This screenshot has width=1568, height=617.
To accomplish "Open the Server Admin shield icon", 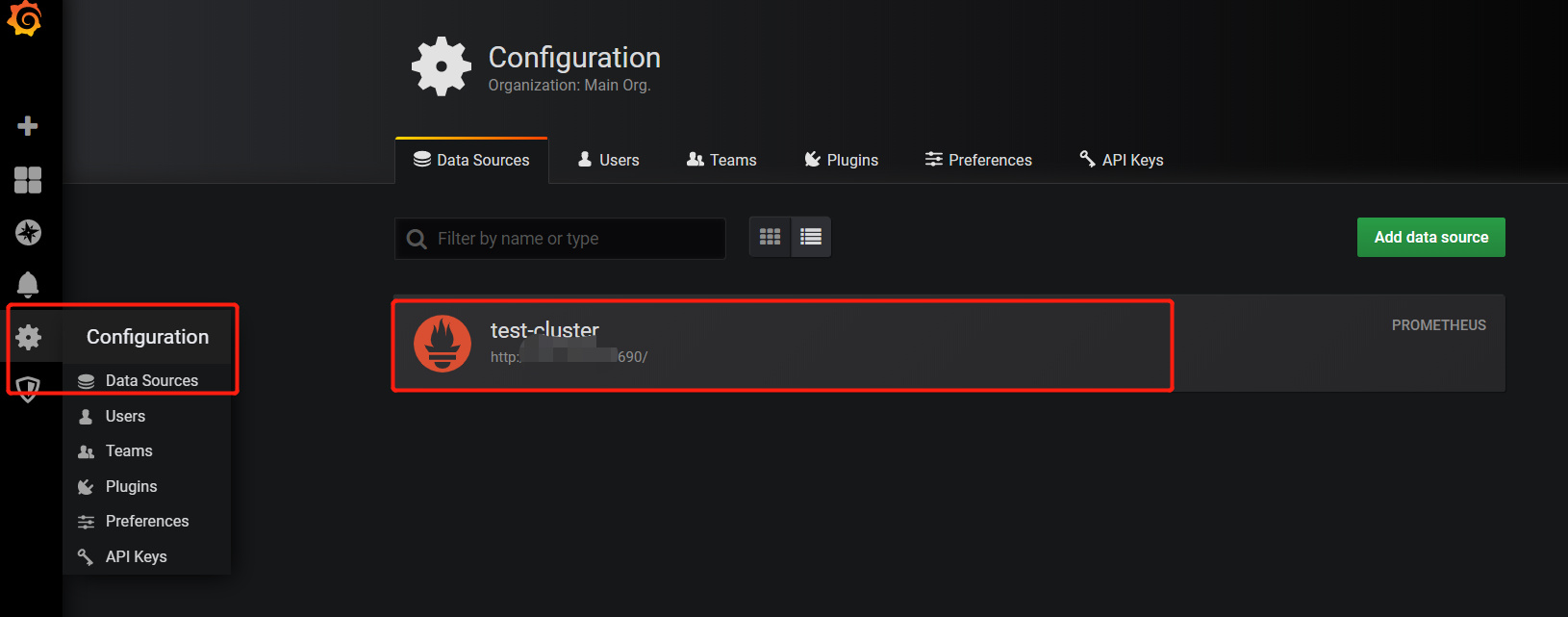I will [28, 389].
